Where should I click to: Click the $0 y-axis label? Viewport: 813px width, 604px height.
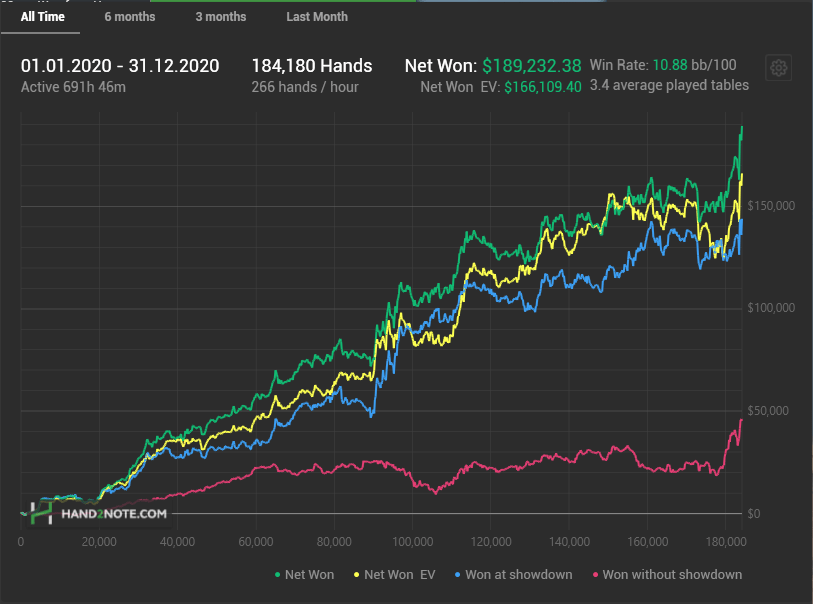(754, 514)
